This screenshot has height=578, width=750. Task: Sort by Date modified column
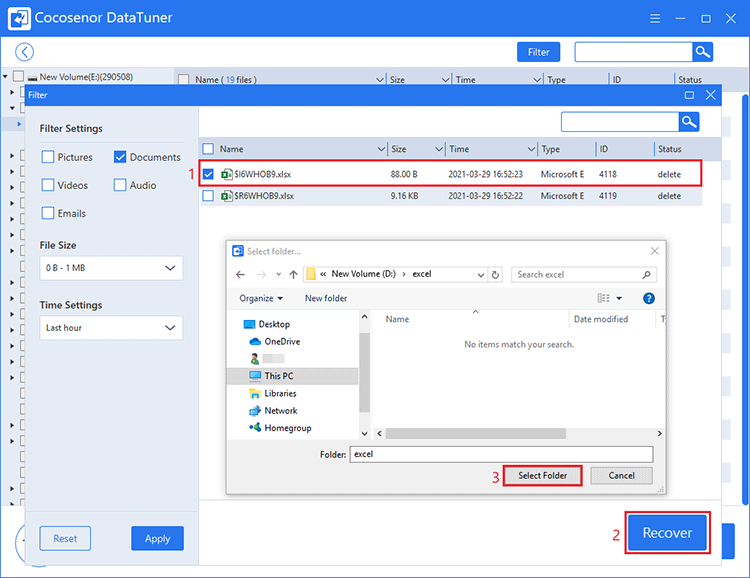[601, 319]
